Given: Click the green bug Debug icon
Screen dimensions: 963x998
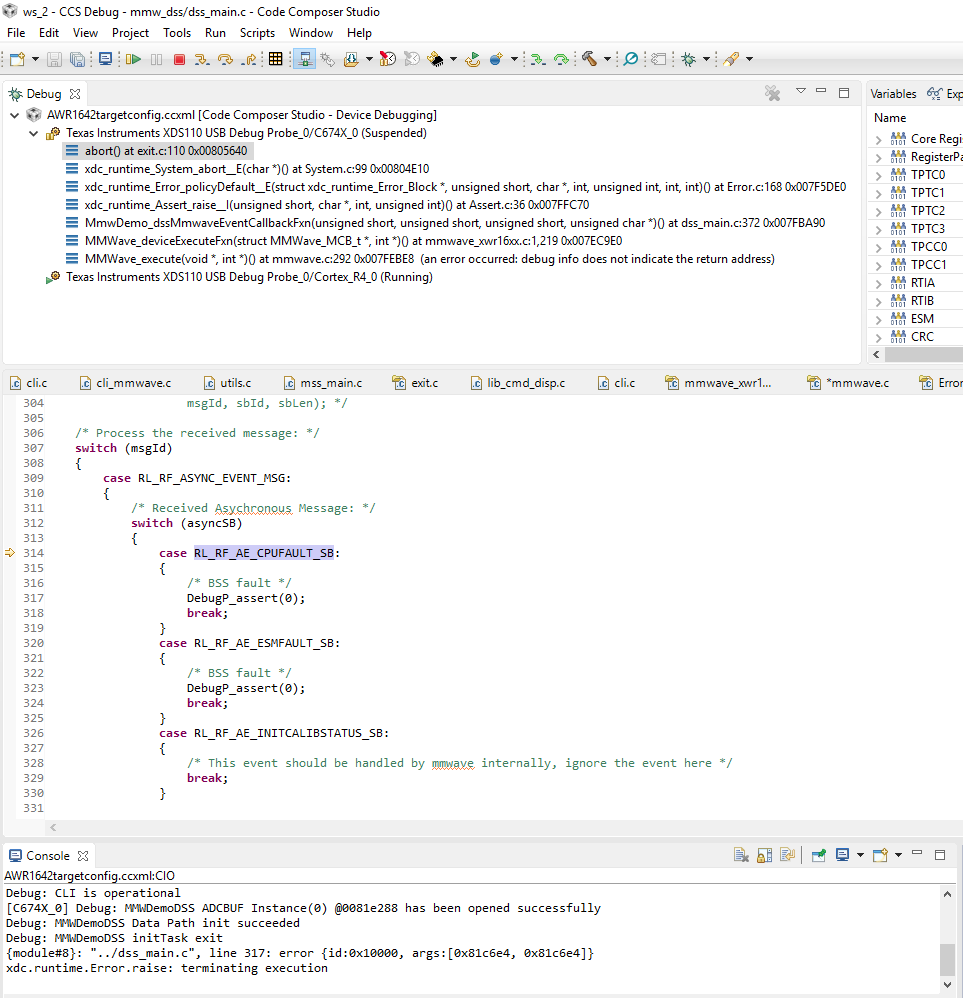Looking at the screenshot, I should (x=688, y=59).
